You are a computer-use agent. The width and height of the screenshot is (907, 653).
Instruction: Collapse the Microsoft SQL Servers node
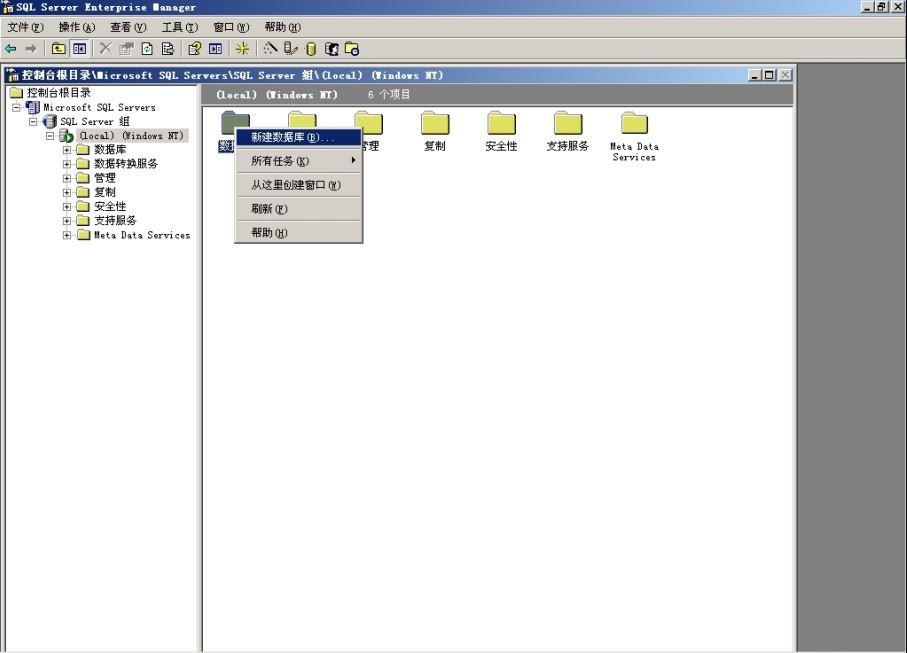(17, 108)
